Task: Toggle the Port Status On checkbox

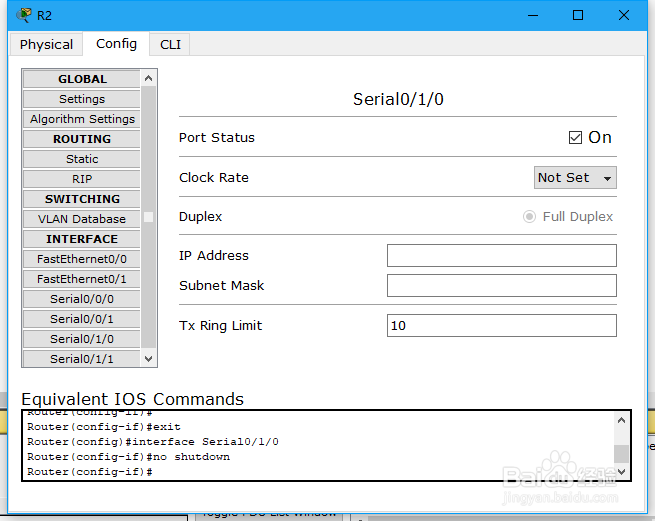Action: click(x=575, y=137)
